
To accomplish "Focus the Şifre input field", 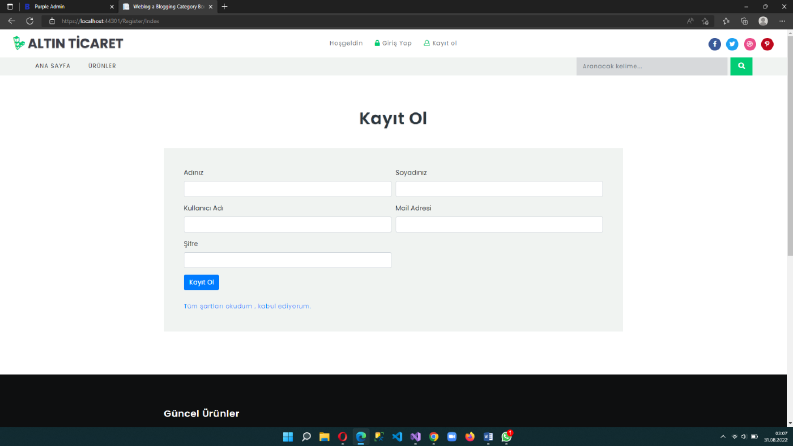I will [x=287, y=260].
